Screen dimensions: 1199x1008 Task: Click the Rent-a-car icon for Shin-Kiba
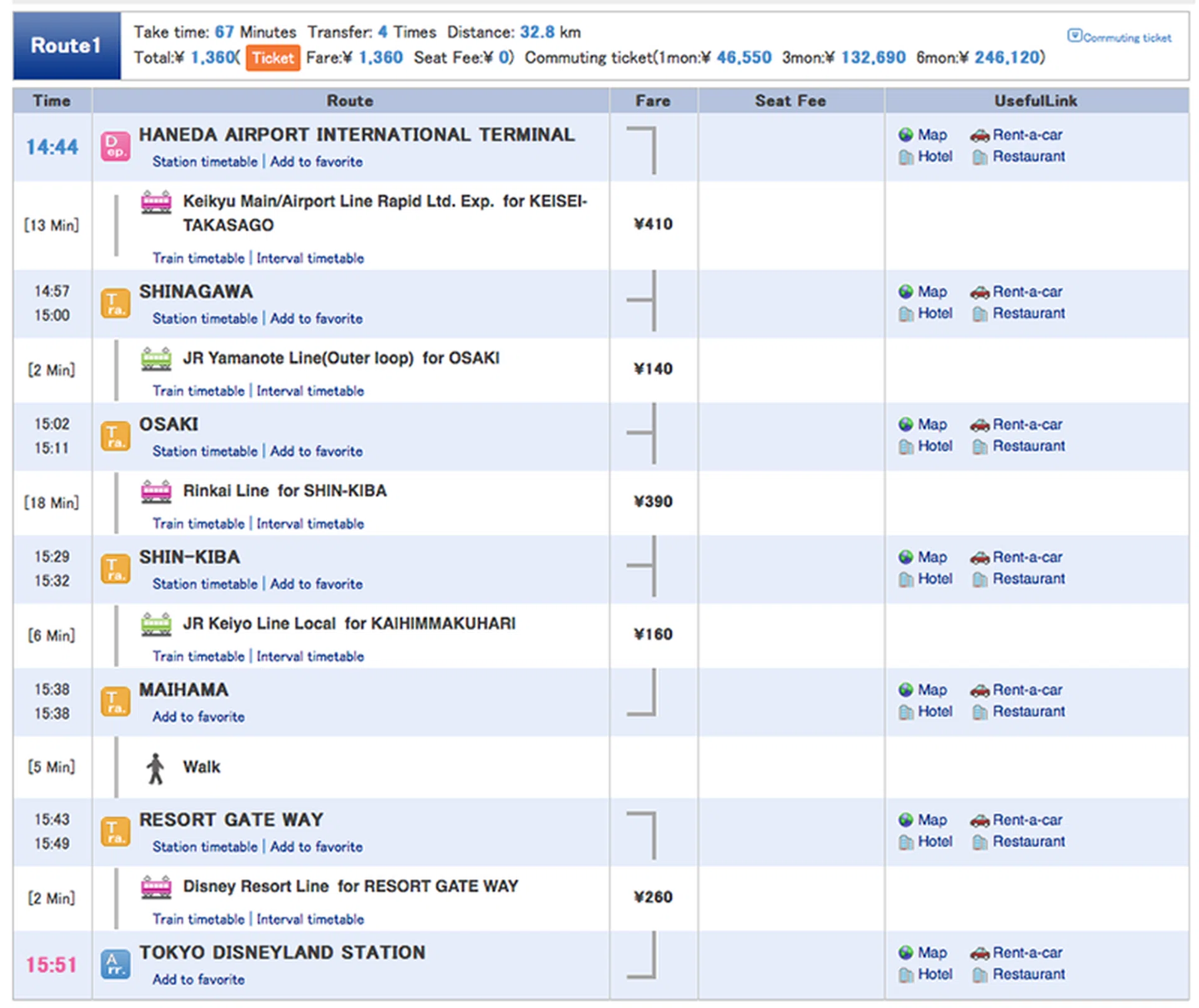pyautogui.click(x=979, y=557)
